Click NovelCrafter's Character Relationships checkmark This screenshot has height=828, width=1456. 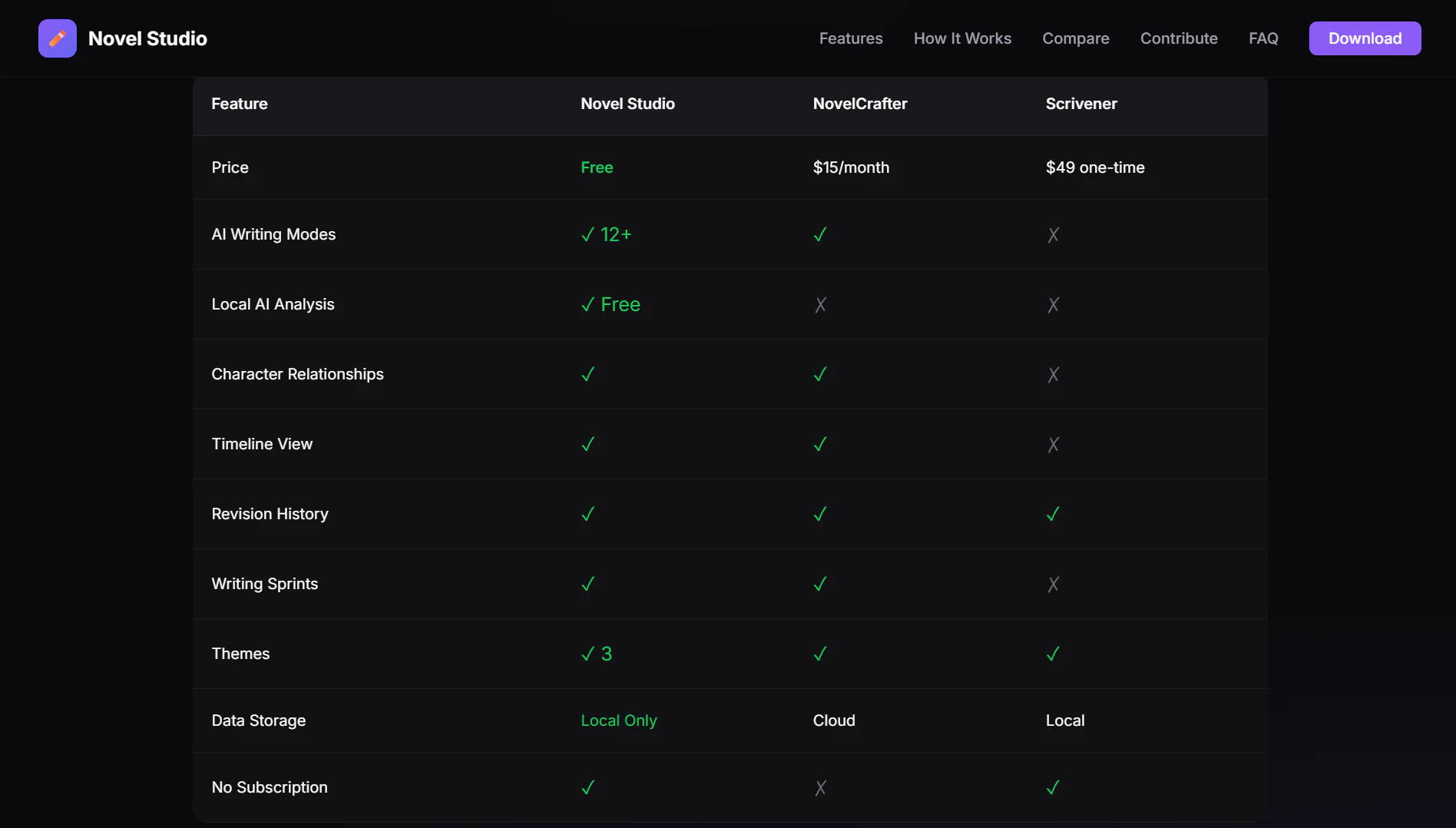pos(820,375)
